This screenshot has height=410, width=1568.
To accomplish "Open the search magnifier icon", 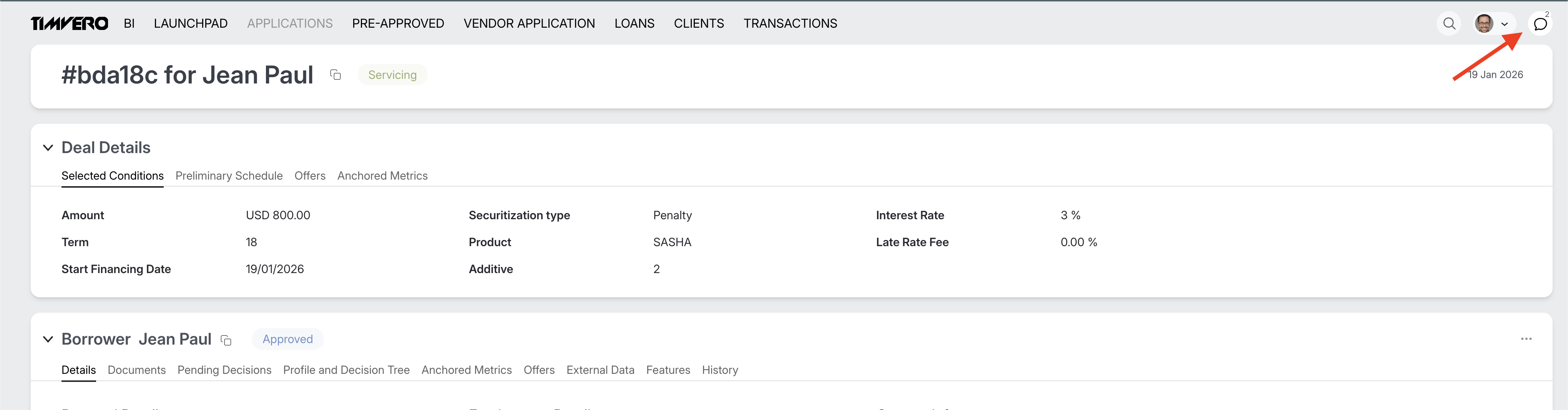I will 1449,24.
